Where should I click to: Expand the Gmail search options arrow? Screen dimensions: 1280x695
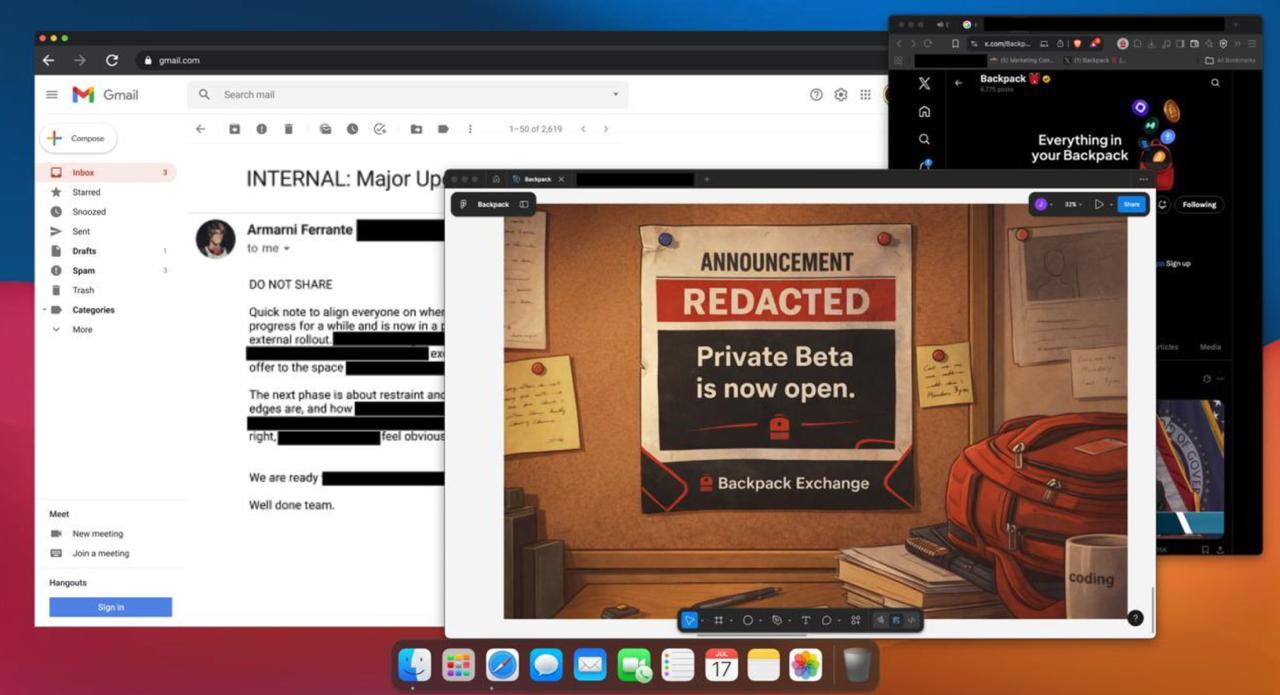[x=615, y=94]
